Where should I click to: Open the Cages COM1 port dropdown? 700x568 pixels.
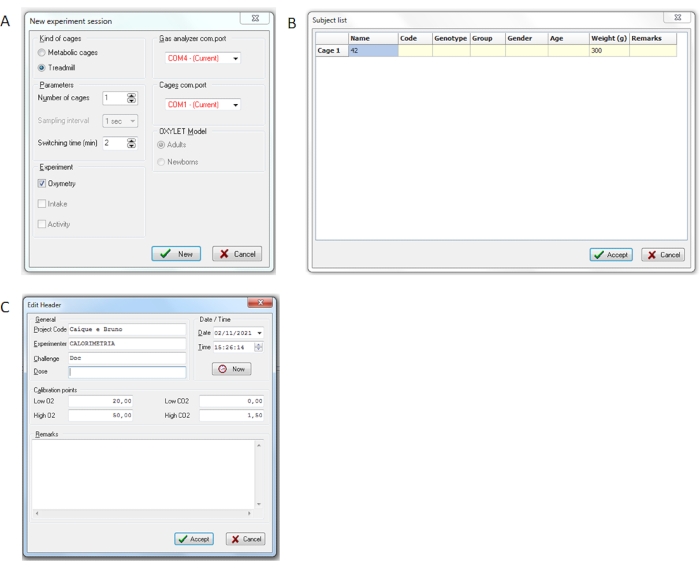(x=235, y=104)
